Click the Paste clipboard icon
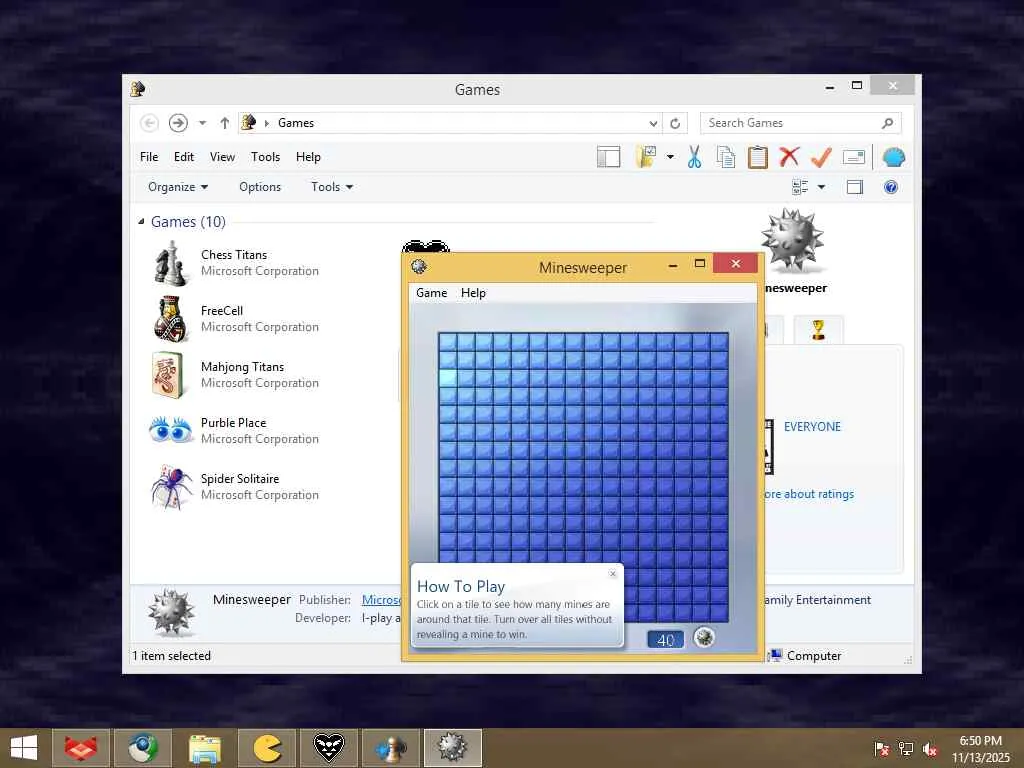The image size is (1024, 768). [758, 157]
